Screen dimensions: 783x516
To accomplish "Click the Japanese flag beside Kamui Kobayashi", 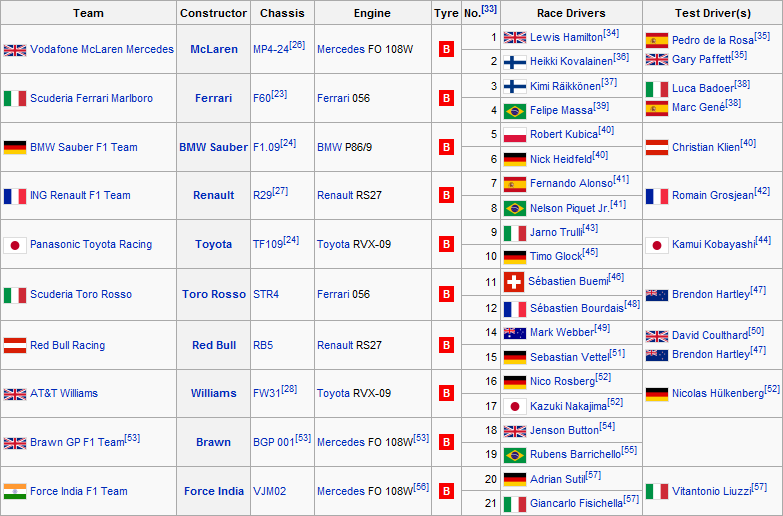I will pyautogui.click(x=657, y=245).
